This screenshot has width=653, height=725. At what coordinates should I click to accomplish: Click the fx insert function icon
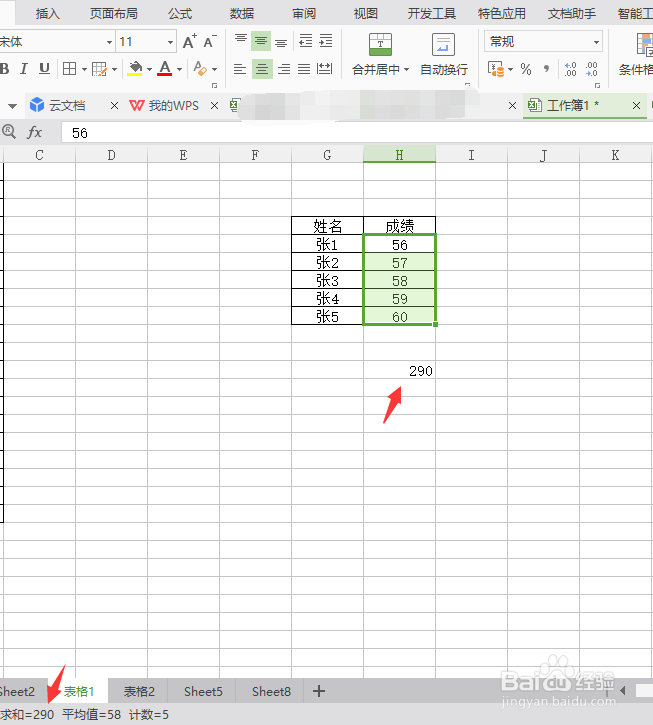35,132
